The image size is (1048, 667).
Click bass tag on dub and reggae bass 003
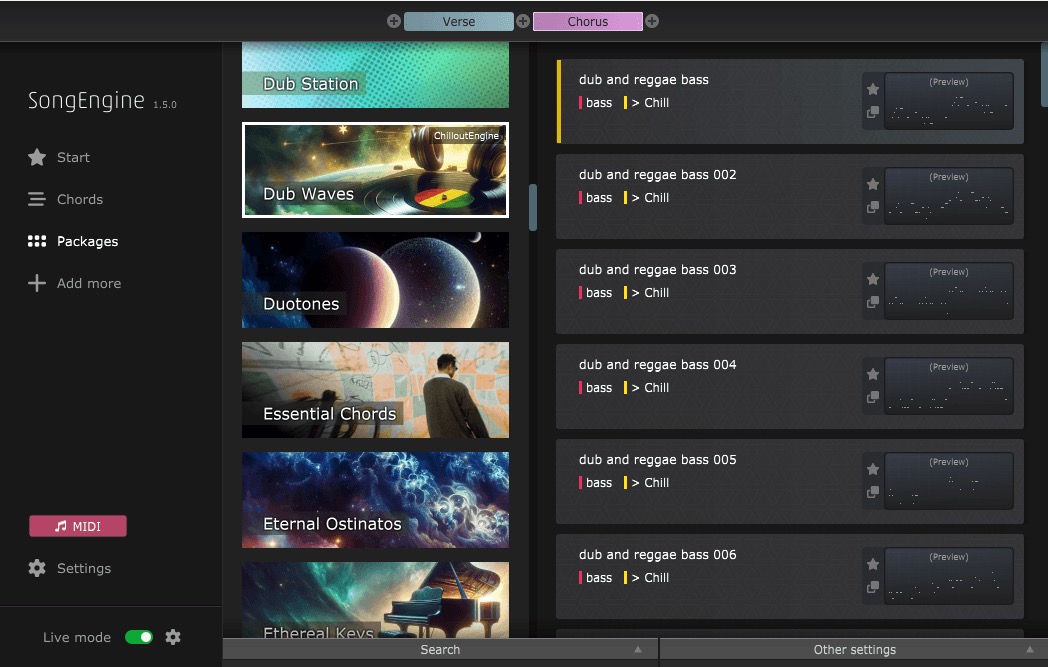click(596, 293)
